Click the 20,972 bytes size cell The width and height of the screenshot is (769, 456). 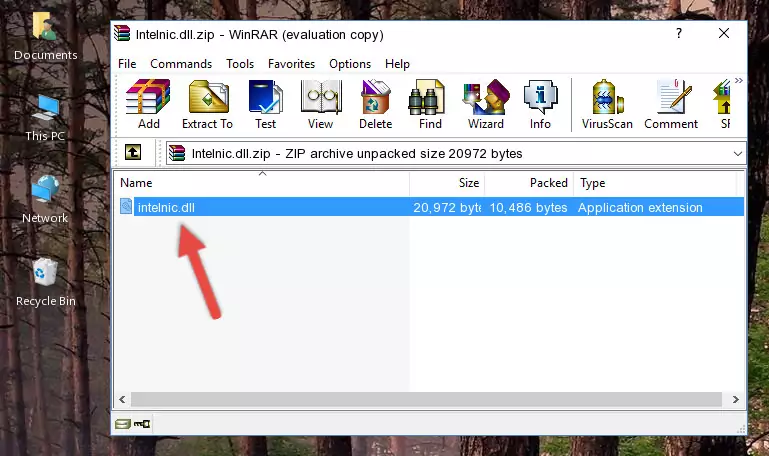tap(447, 207)
